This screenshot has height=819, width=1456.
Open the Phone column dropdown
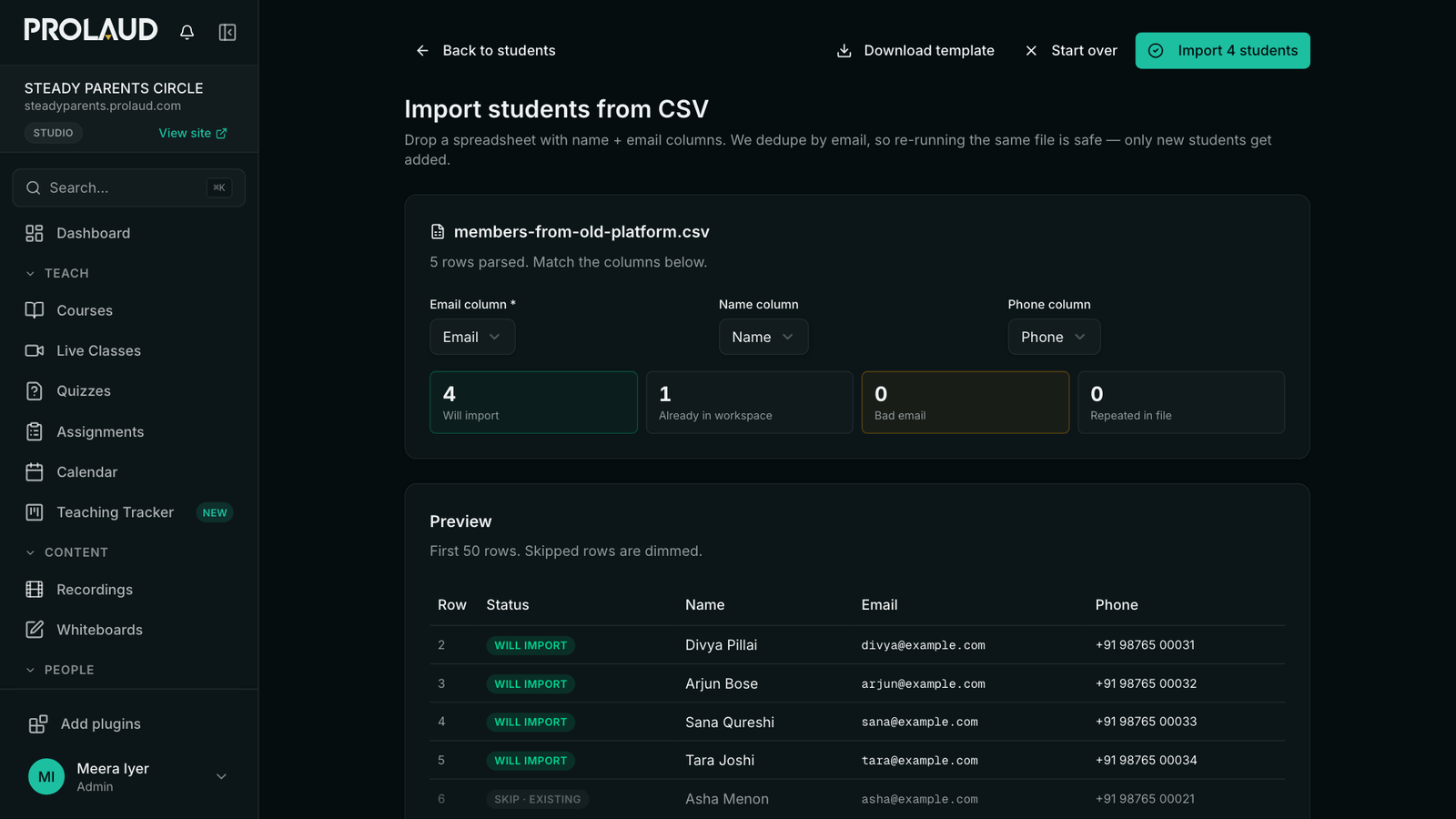(x=1054, y=337)
